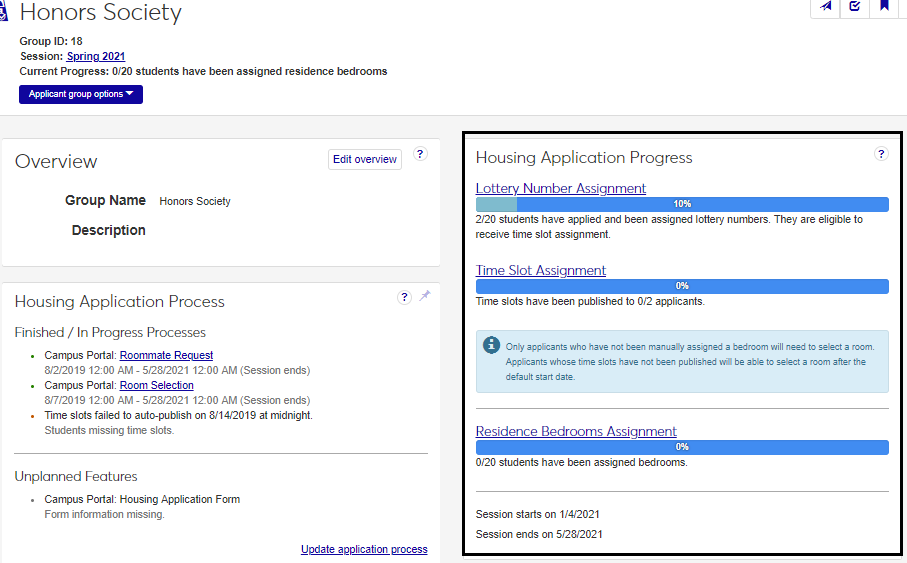Open the Room Selection link
907x563 pixels.
coord(157,385)
